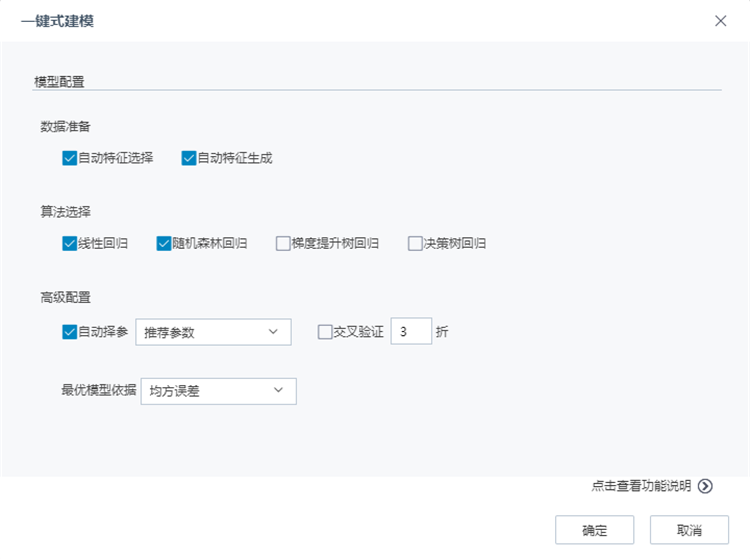Screen dimensions: 750x559
Task: Enable 梯度提升树回归 algorithm
Action: coord(283,243)
